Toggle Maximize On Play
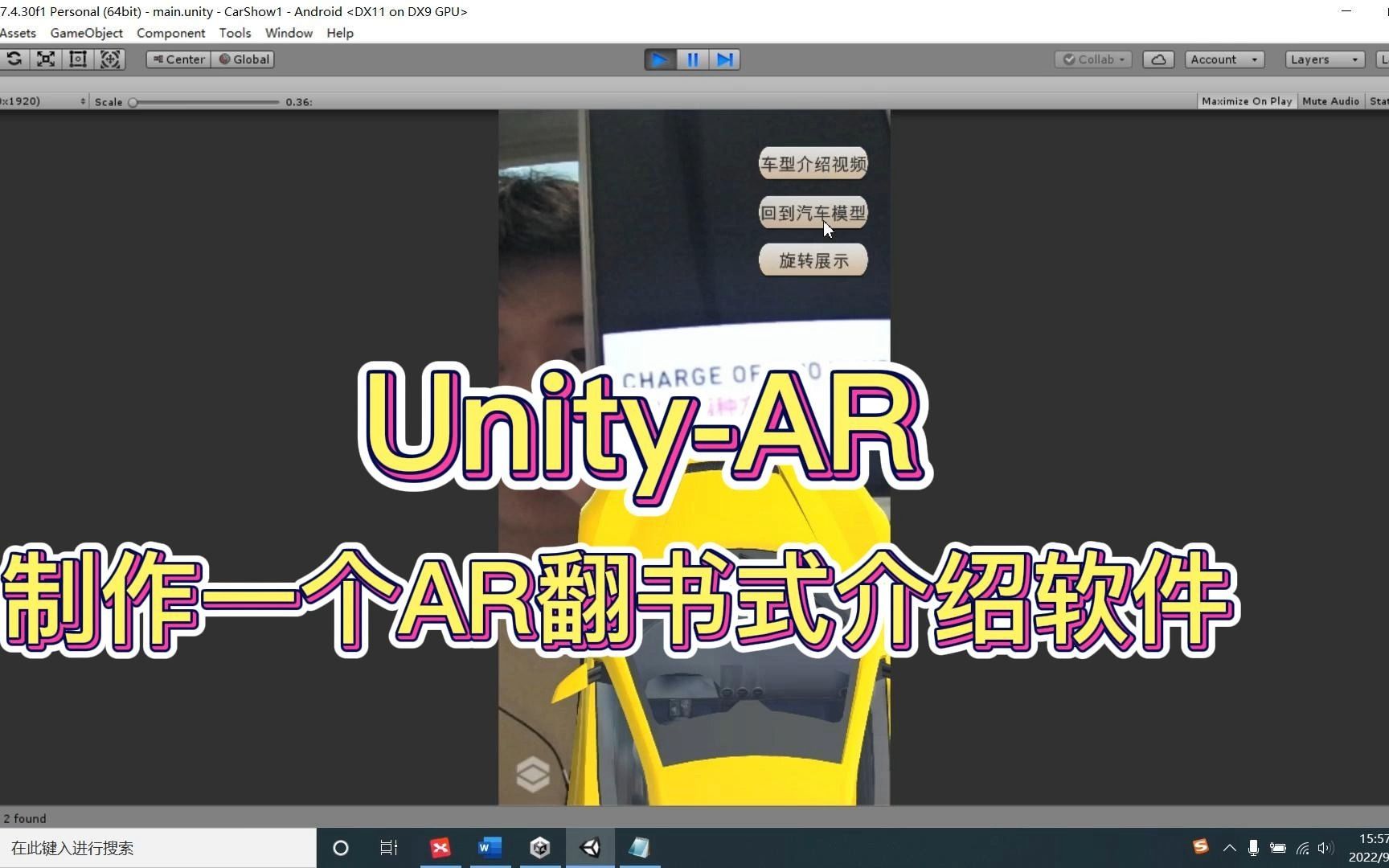The height and width of the screenshot is (868, 1389). click(x=1247, y=101)
